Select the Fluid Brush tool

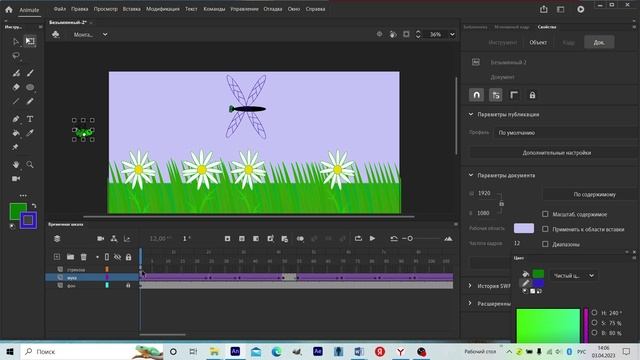pyautogui.click(x=16, y=73)
